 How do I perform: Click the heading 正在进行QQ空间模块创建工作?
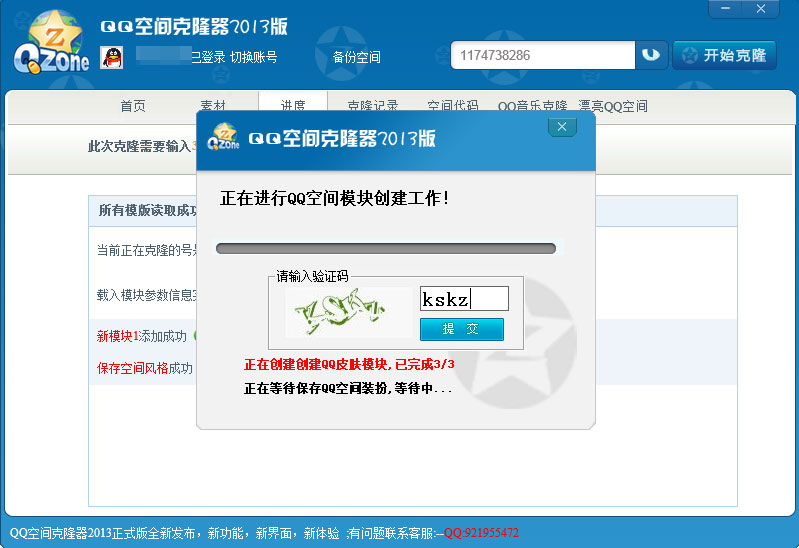coord(334,198)
